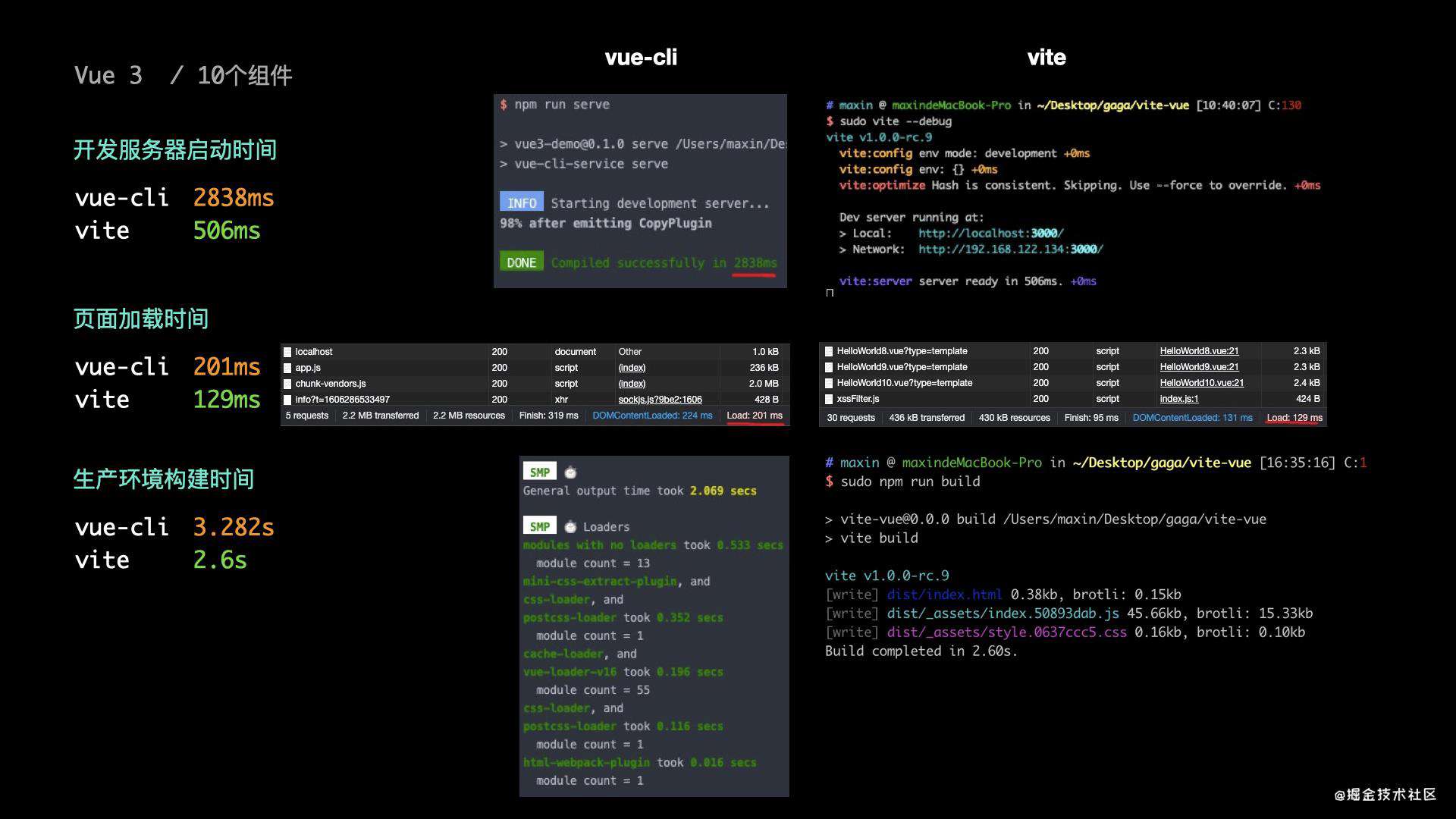The image size is (1456, 819).
Task: Click the green '2.6s' build time value
Action: pyautogui.click(x=220, y=560)
